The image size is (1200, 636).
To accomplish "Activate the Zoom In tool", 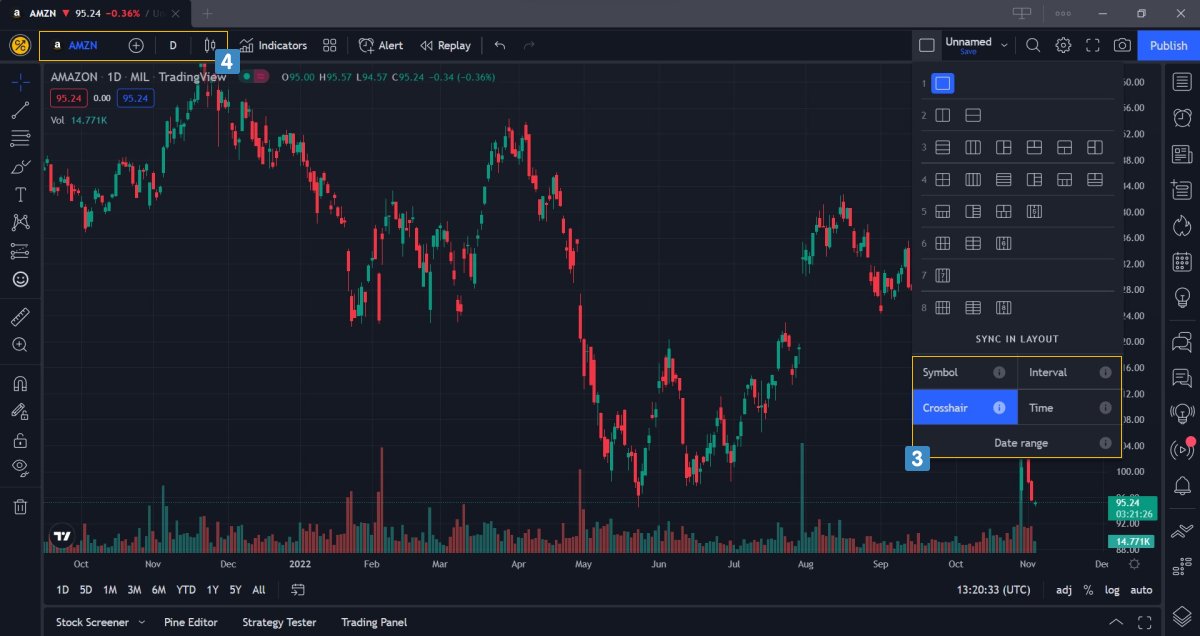I will coord(20,345).
